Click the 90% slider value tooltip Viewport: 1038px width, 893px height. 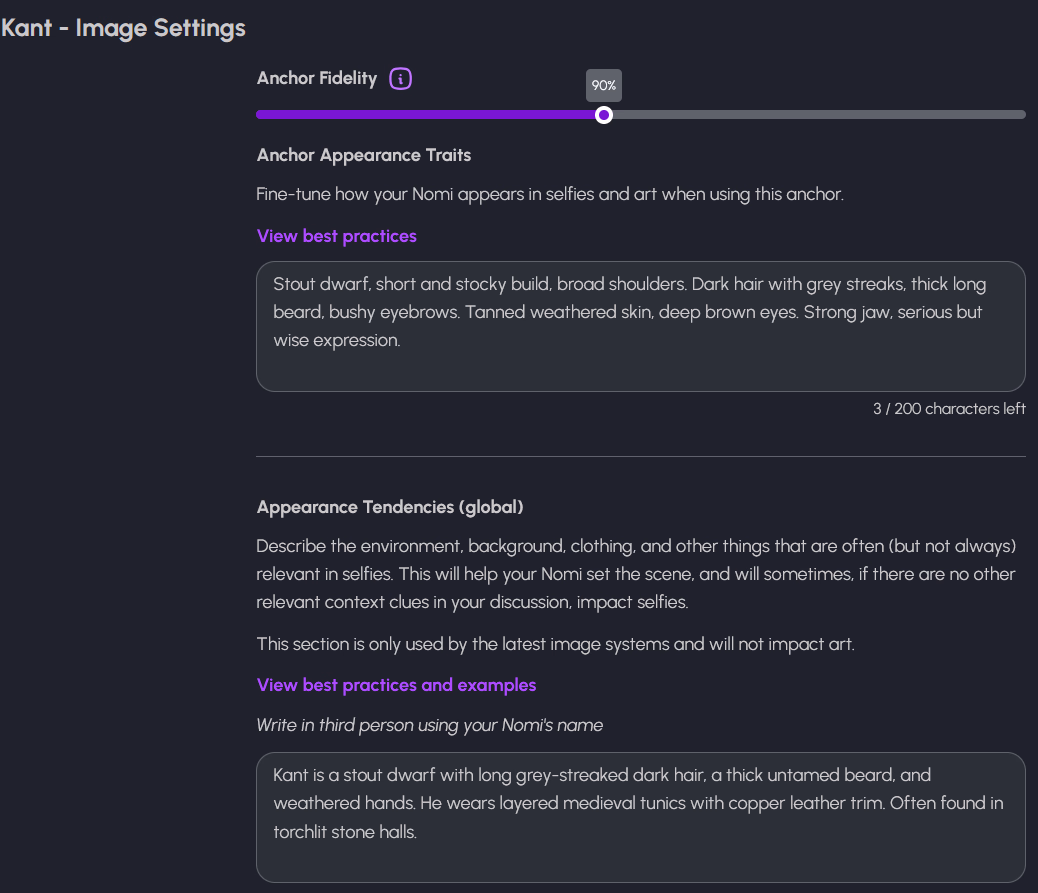click(604, 86)
